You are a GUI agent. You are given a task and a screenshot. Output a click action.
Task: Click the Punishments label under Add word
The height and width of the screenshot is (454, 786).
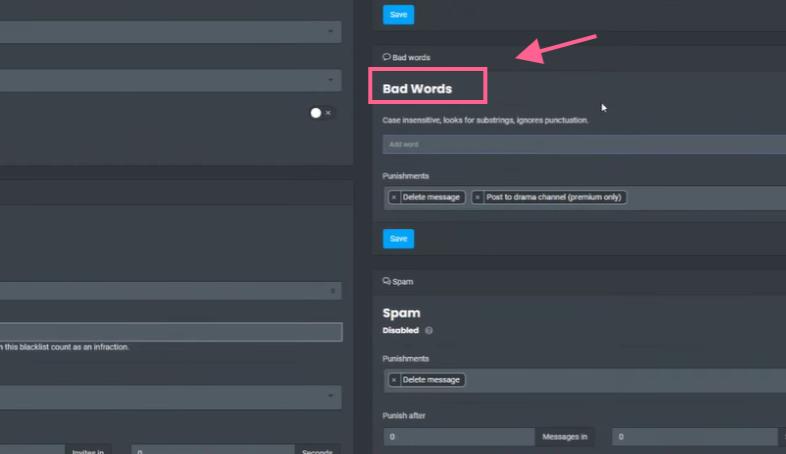pyautogui.click(x=406, y=176)
